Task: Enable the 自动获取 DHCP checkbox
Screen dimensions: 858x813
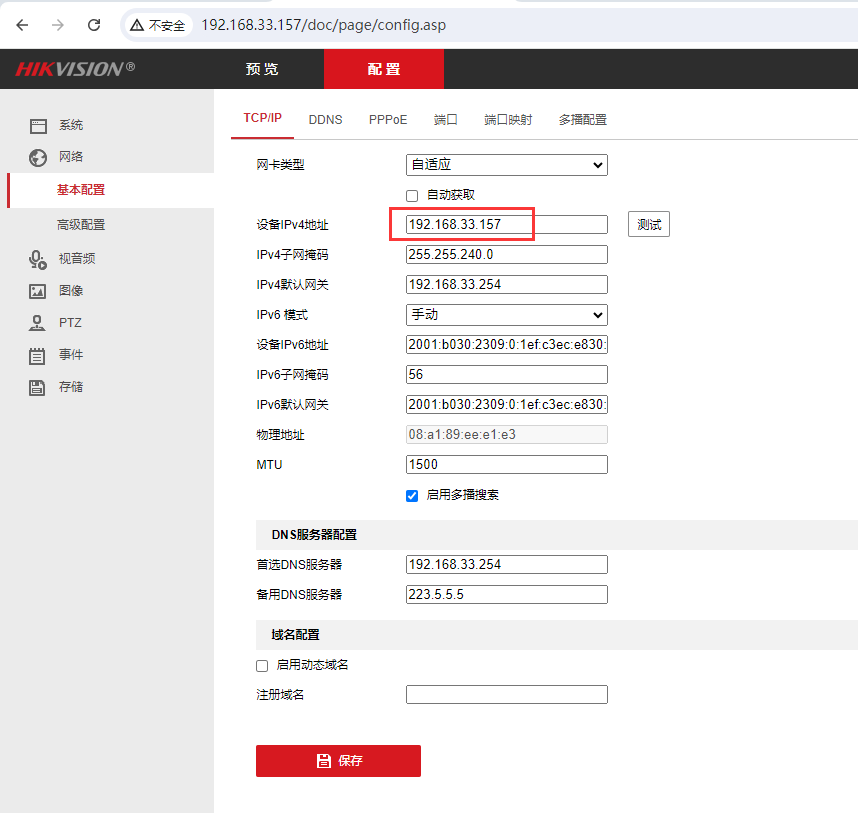Action: pyautogui.click(x=412, y=196)
